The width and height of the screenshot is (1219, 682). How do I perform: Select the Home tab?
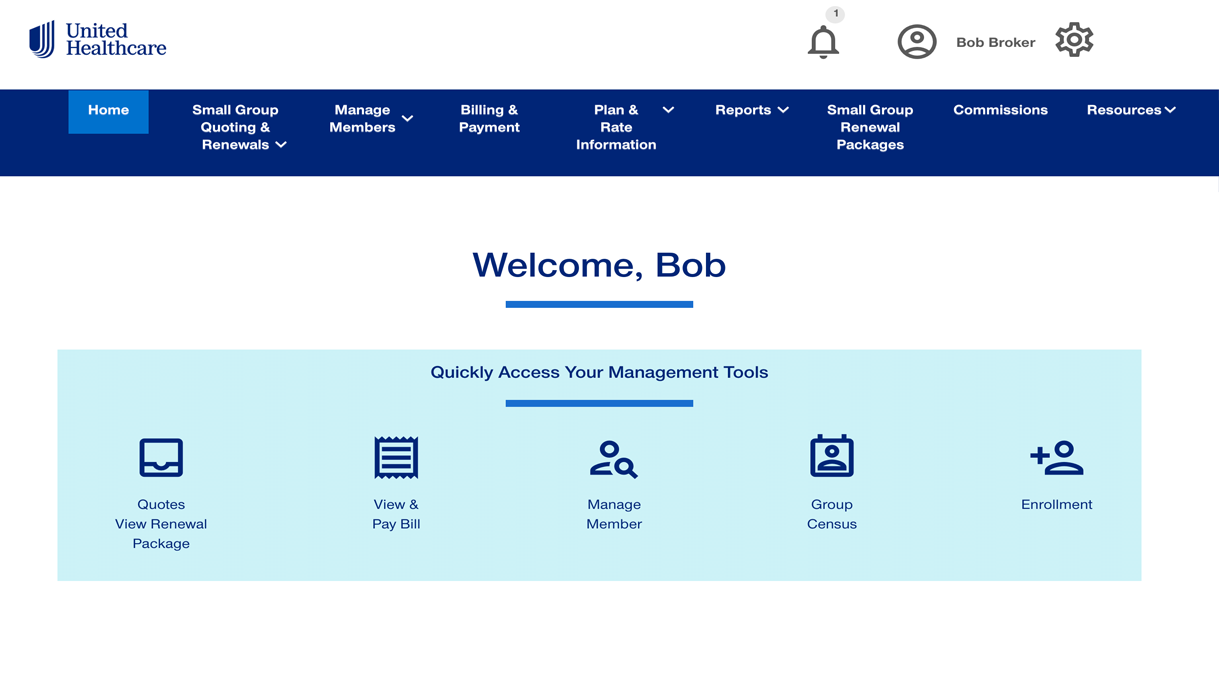click(x=108, y=111)
